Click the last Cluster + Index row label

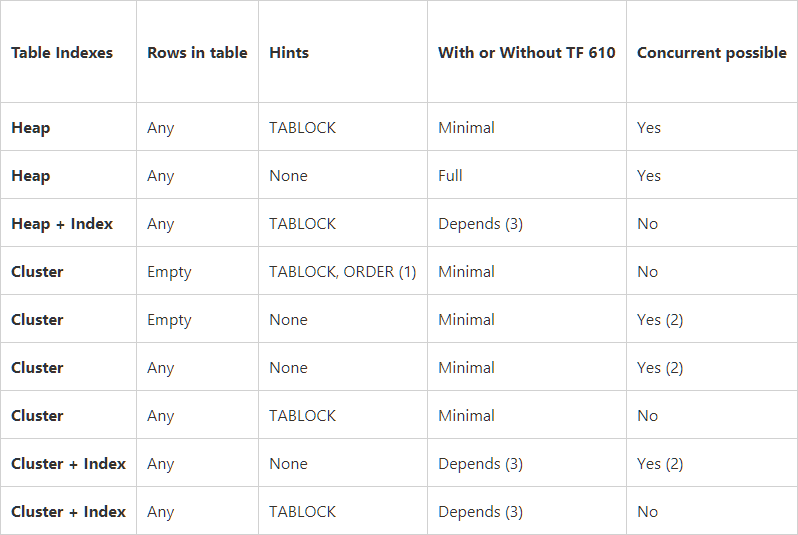68,512
